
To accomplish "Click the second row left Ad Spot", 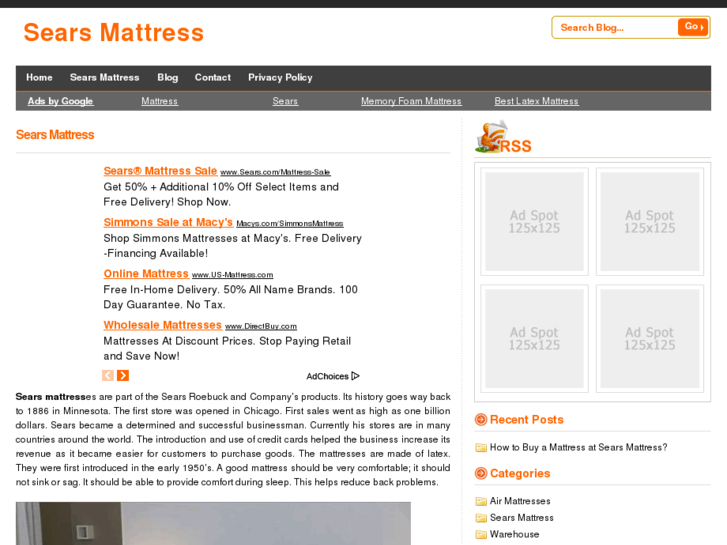I will (535, 339).
